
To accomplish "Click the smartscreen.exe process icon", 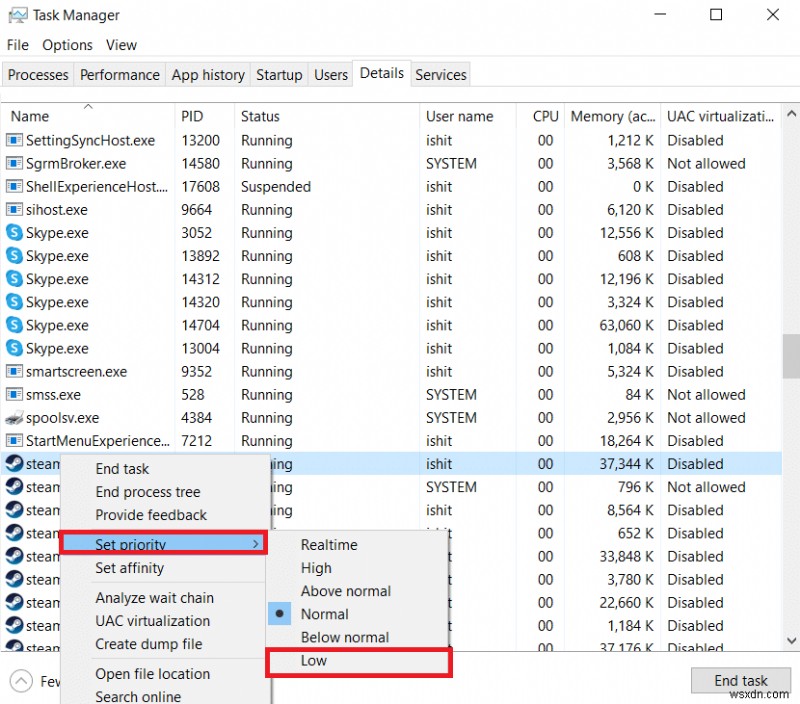I will (12, 371).
